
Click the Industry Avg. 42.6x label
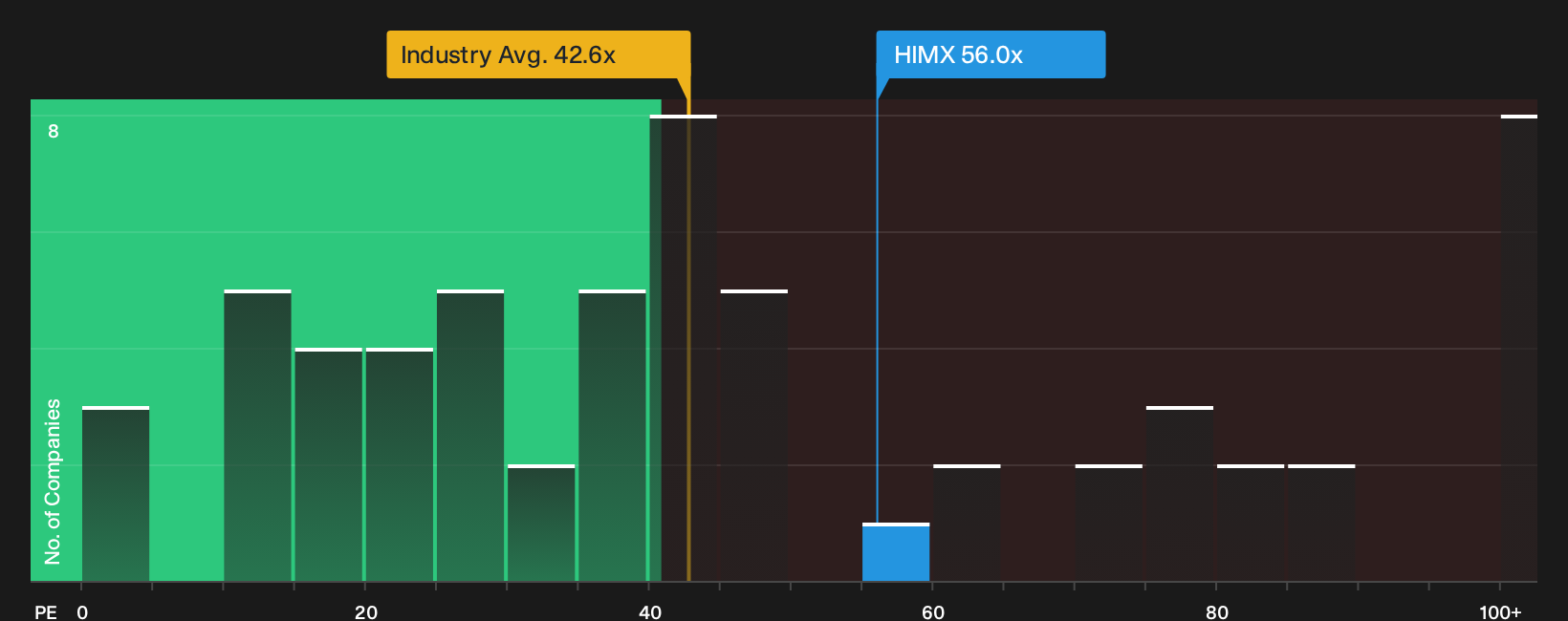click(538, 54)
